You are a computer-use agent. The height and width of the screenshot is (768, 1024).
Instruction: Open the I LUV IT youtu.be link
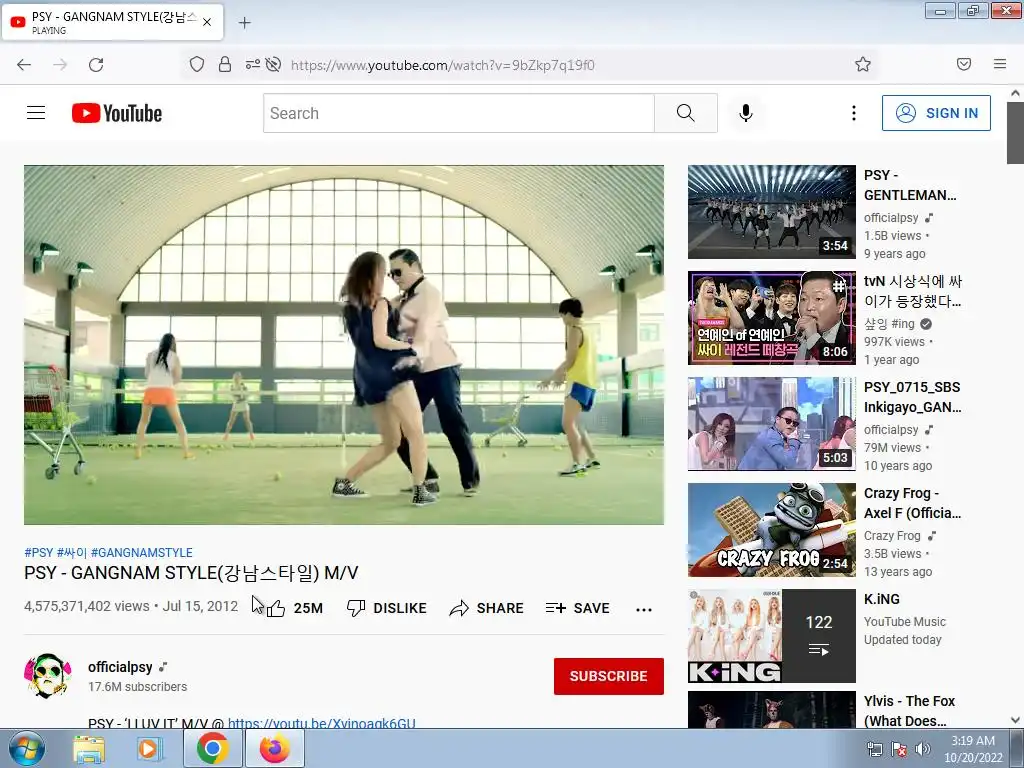click(321, 723)
